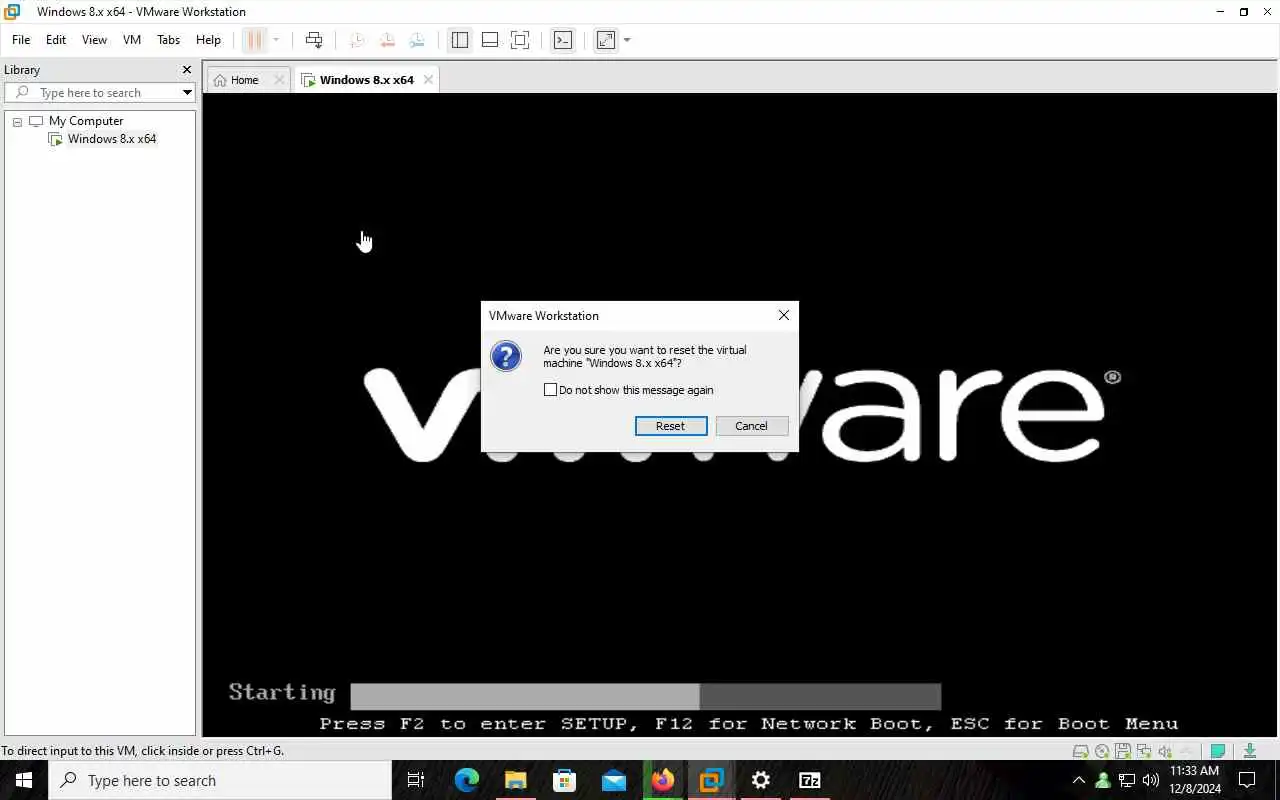1280x800 pixels.
Task: Click VMware Workstation taskbar icon
Action: (712, 780)
